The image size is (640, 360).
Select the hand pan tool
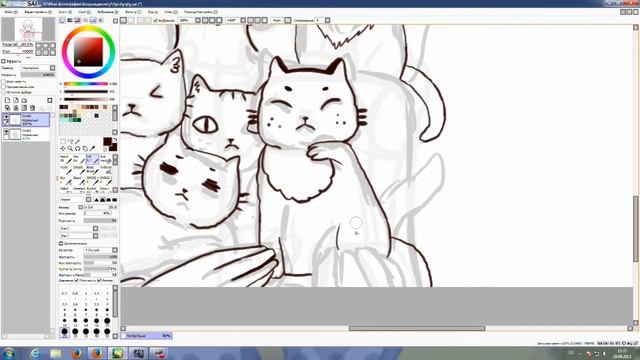point(85,149)
